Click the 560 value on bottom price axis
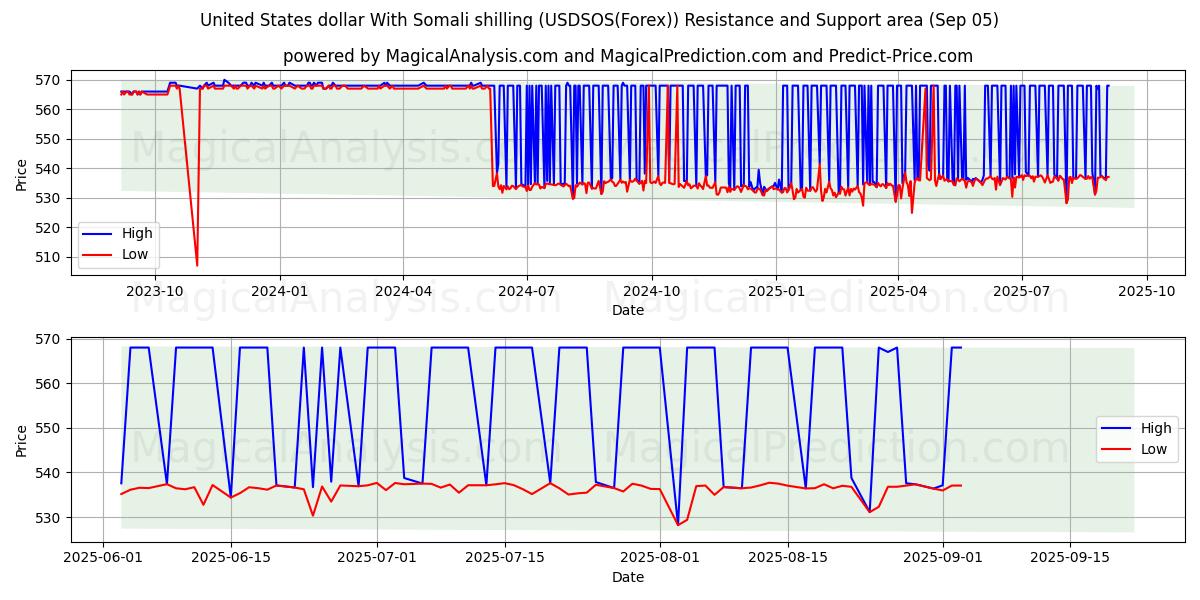Image resolution: width=1200 pixels, height=600 pixels. (50, 384)
